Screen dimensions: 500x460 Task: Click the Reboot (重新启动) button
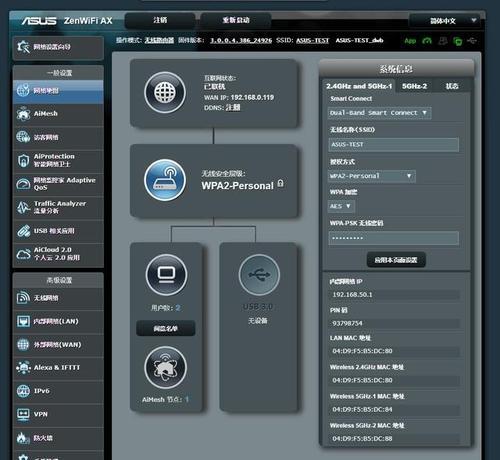tap(236, 20)
